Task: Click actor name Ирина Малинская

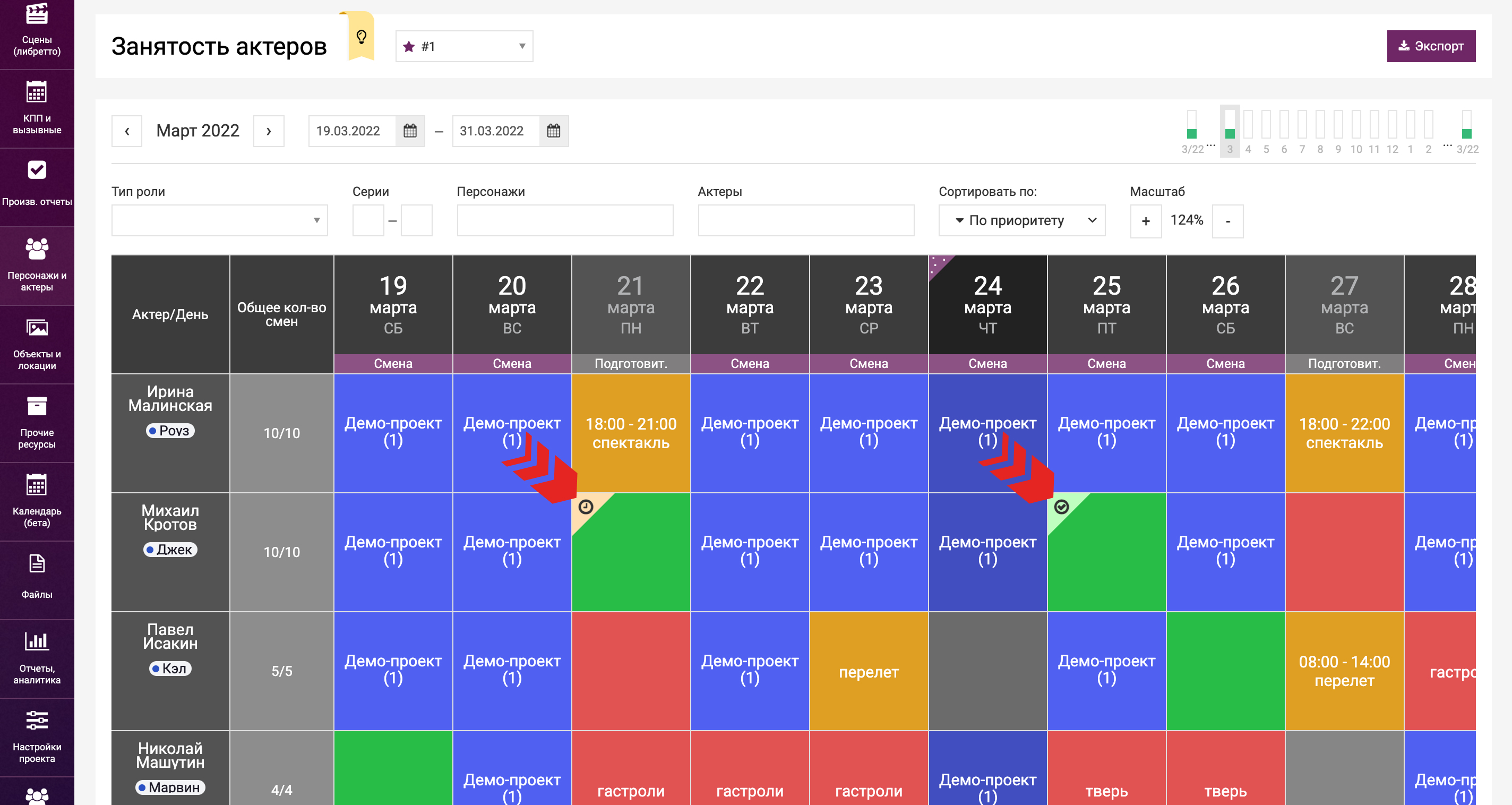Action: click(x=170, y=399)
